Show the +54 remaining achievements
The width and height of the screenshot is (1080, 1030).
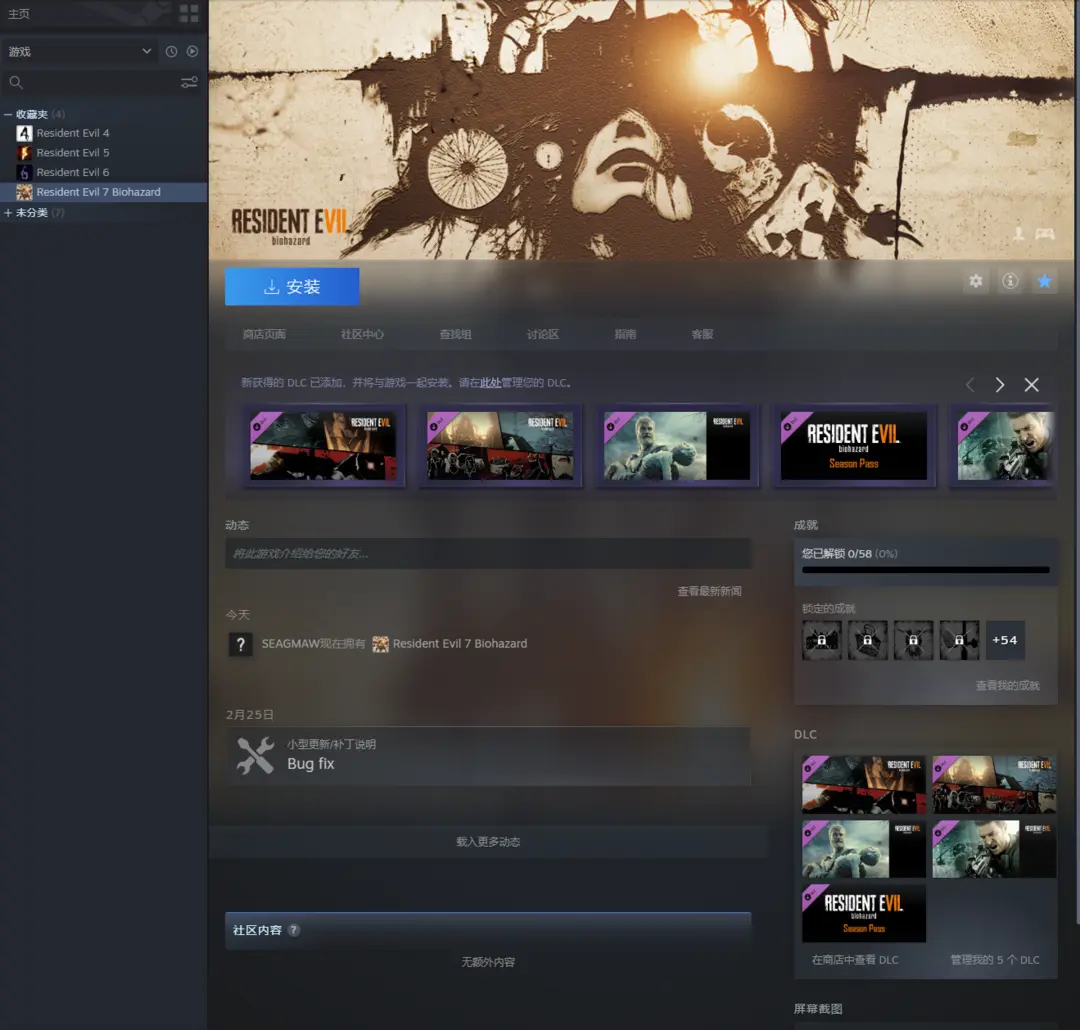[1005, 640]
